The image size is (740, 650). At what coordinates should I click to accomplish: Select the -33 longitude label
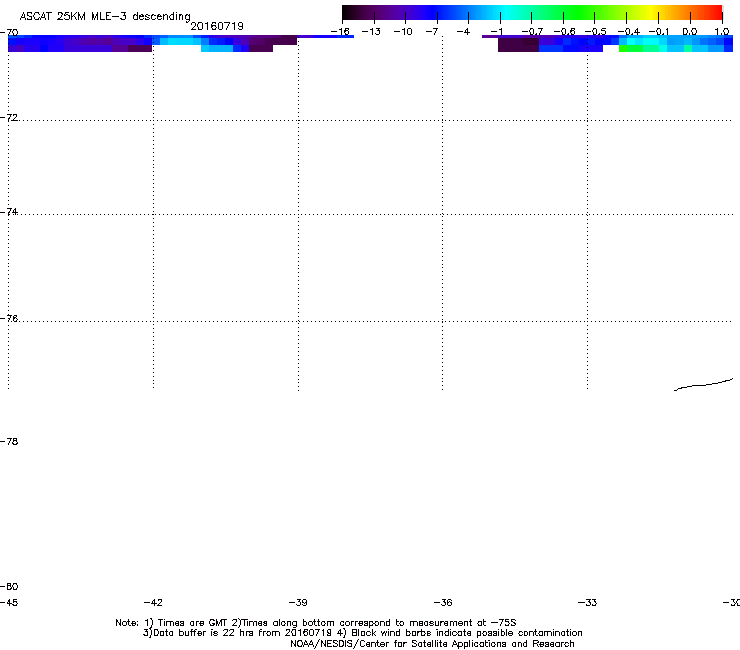tap(587, 603)
